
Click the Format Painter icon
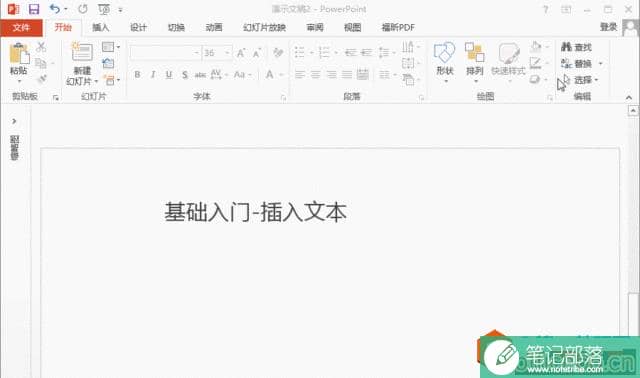pyautogui.click(x=41, y=79)
